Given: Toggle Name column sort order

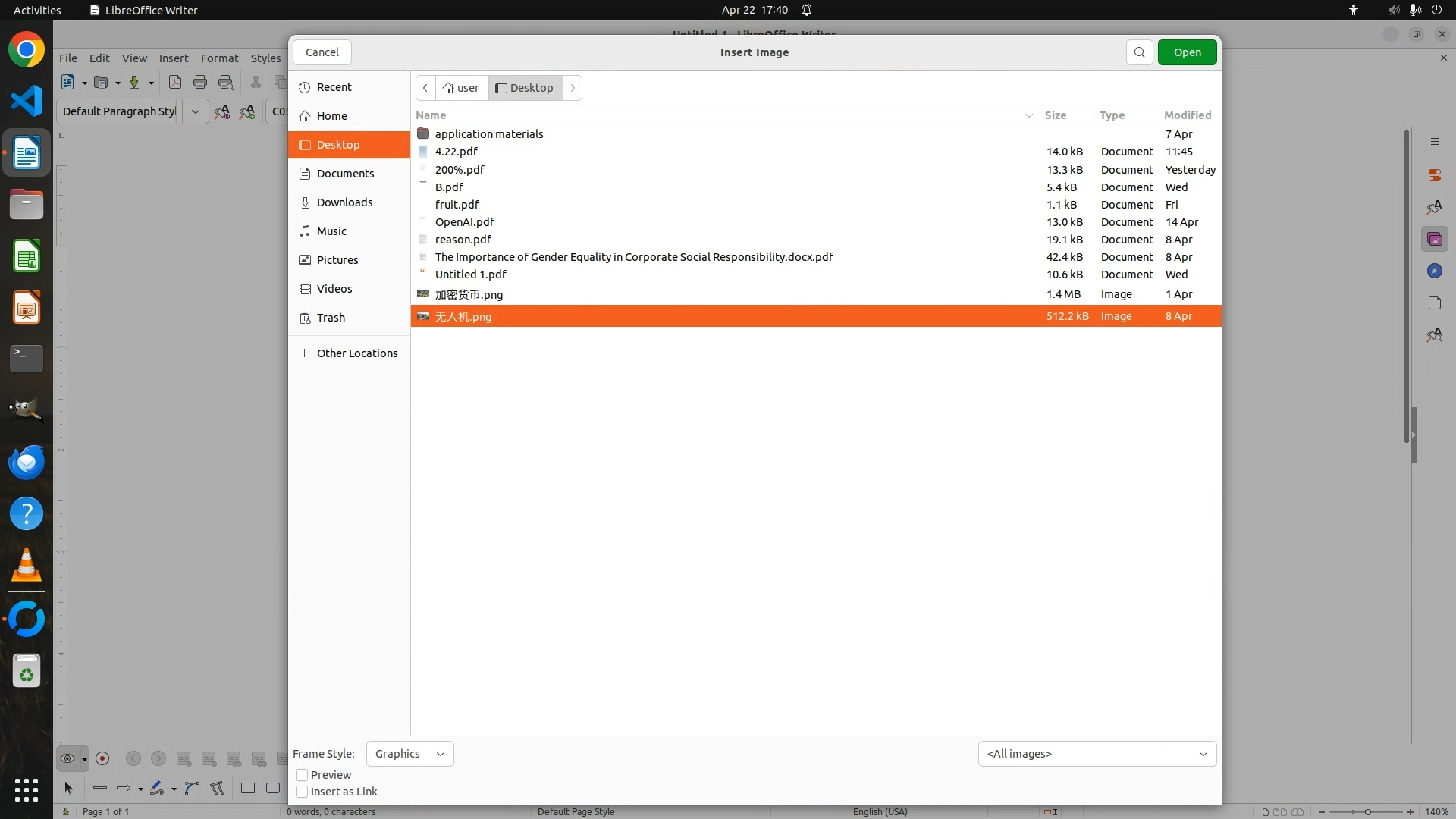Looking at the screenshot, I should (431, 115).
